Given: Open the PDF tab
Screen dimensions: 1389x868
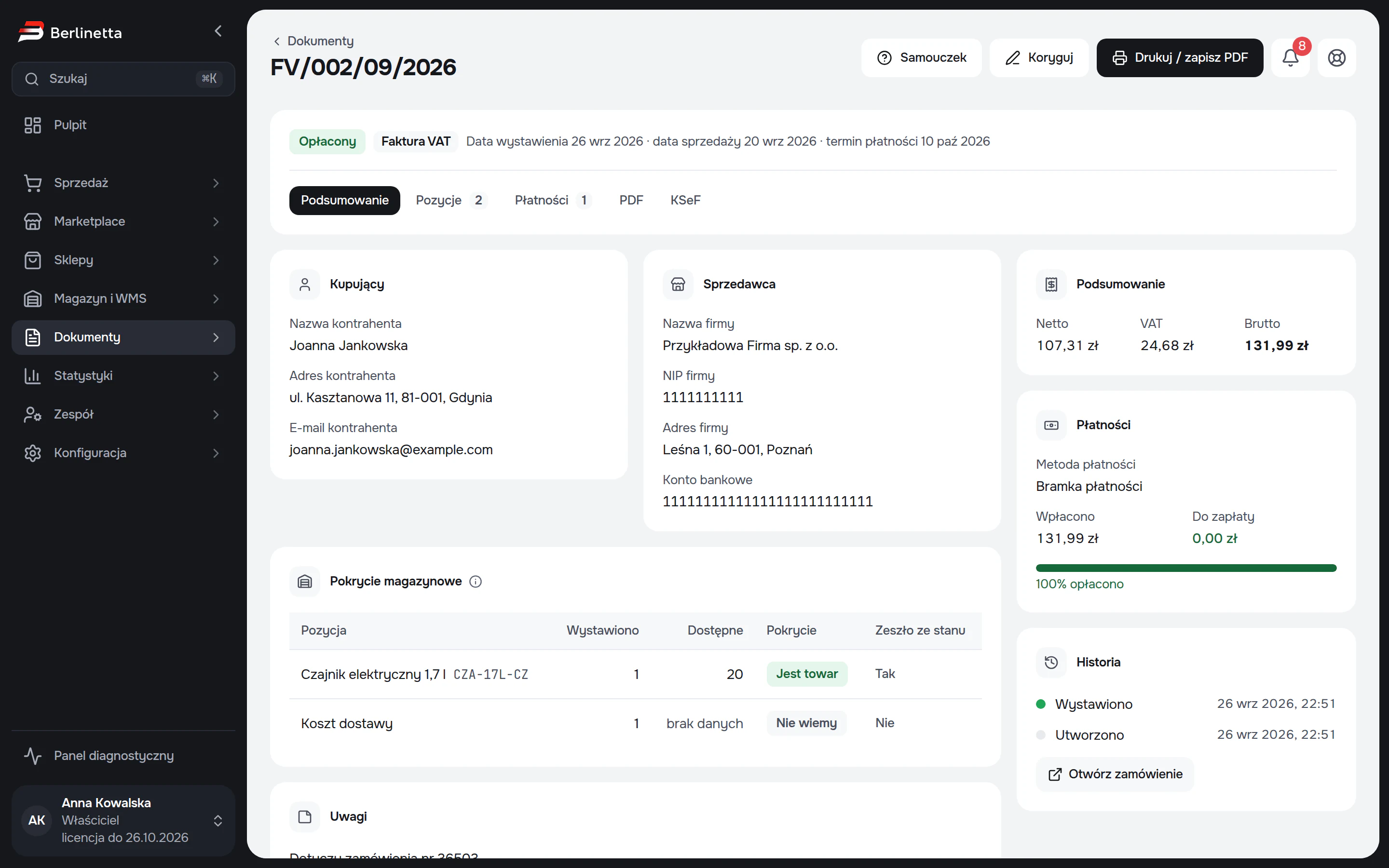Looking at the screenshot, I should coord(631,200).
